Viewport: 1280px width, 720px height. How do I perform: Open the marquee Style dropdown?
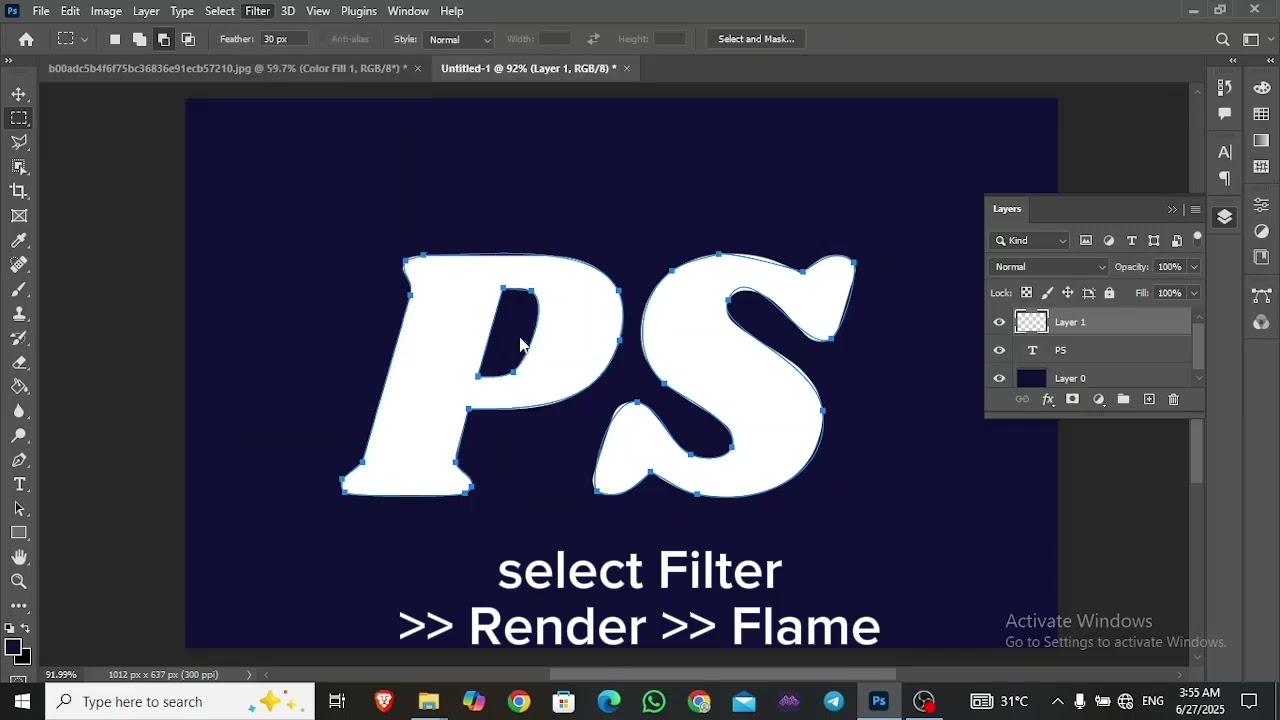click(458, 40)
